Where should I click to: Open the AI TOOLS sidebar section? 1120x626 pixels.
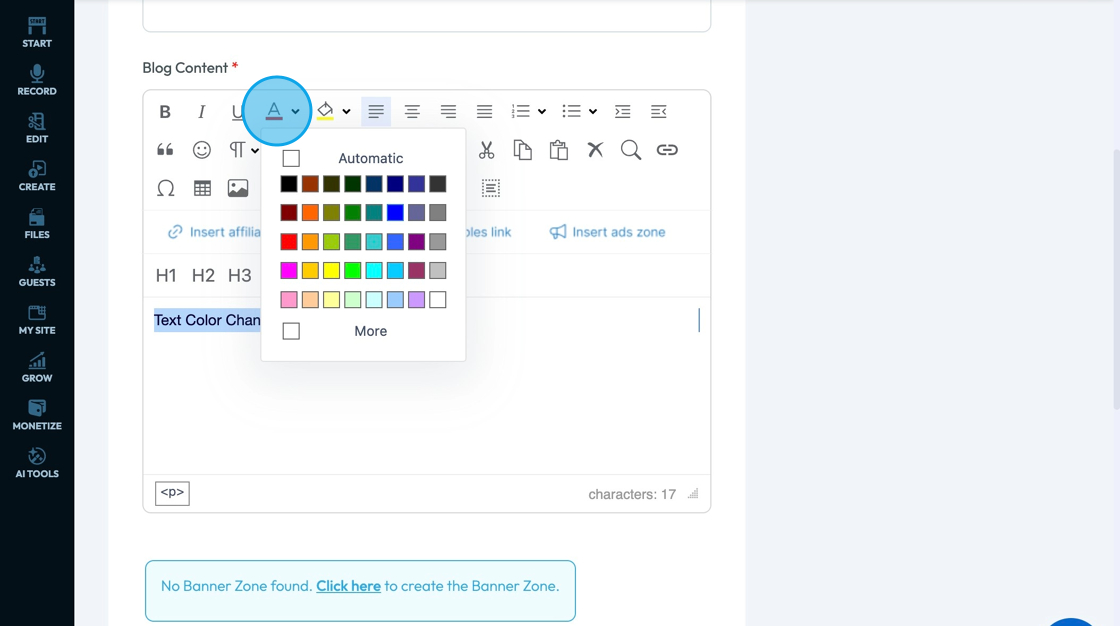(x=37, y=463)
